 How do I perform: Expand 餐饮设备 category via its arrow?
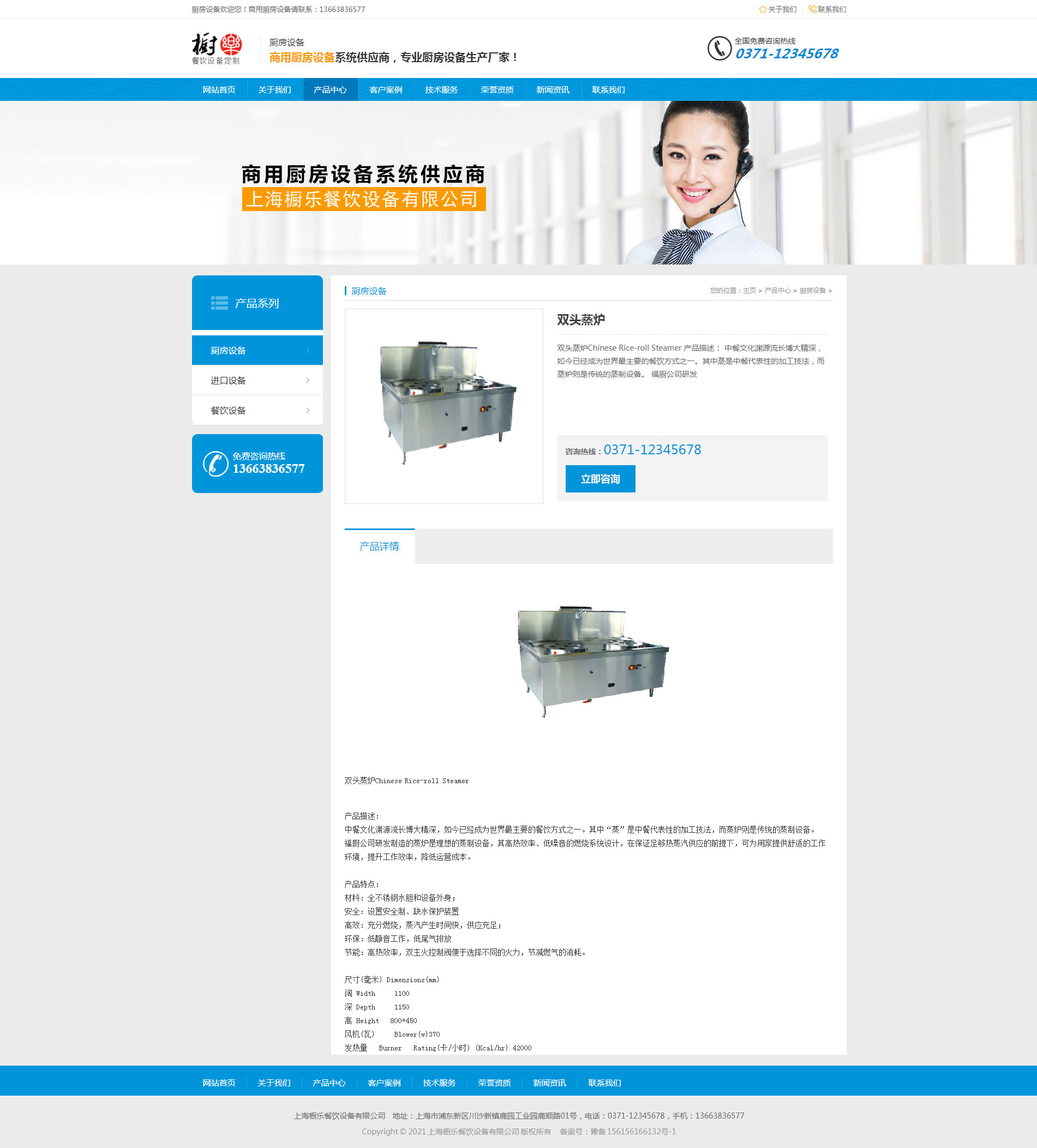pos(308,411)
